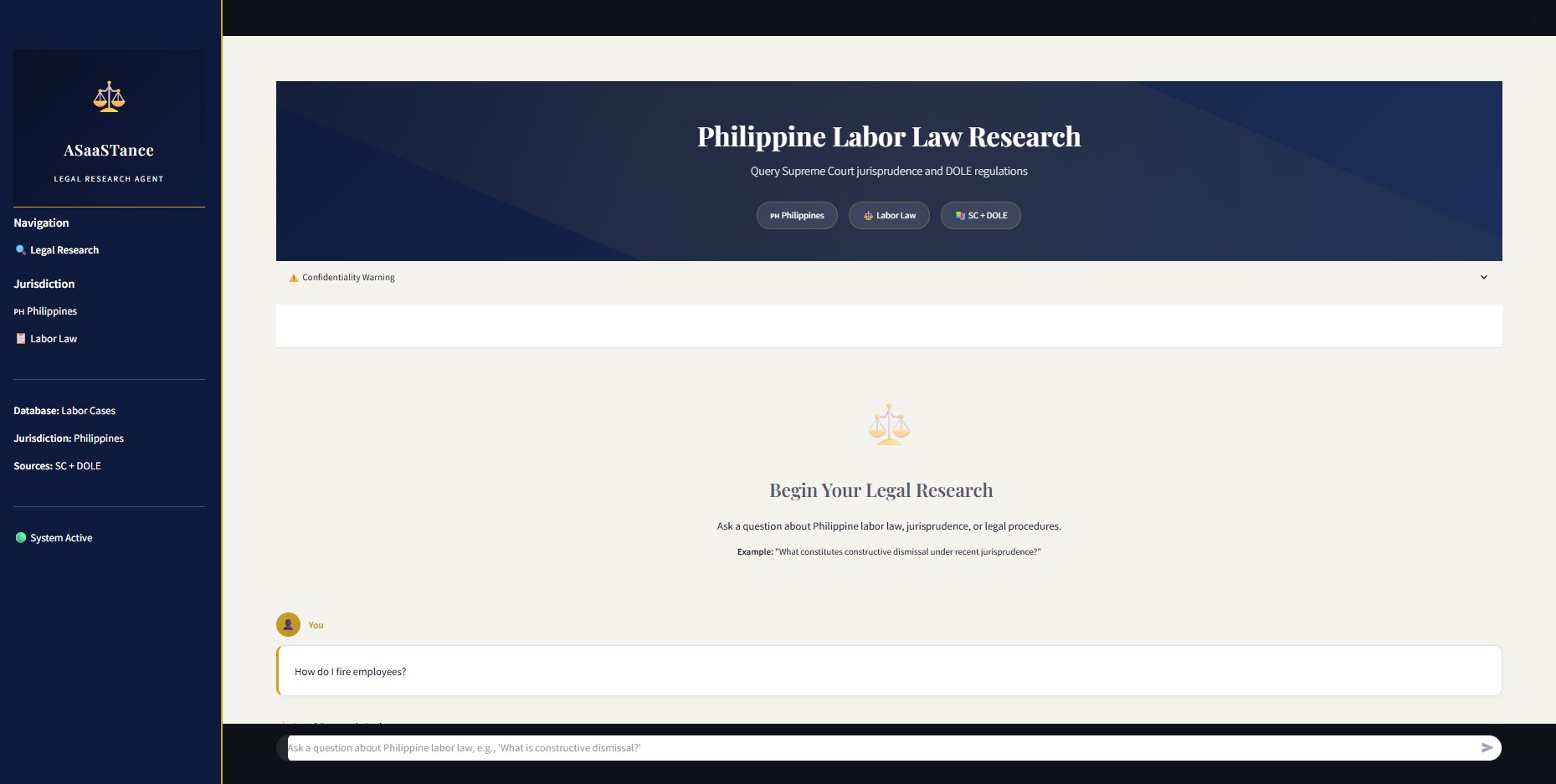
Task: Expand the Confidentiality Warning section
Action: coord(889,277)
